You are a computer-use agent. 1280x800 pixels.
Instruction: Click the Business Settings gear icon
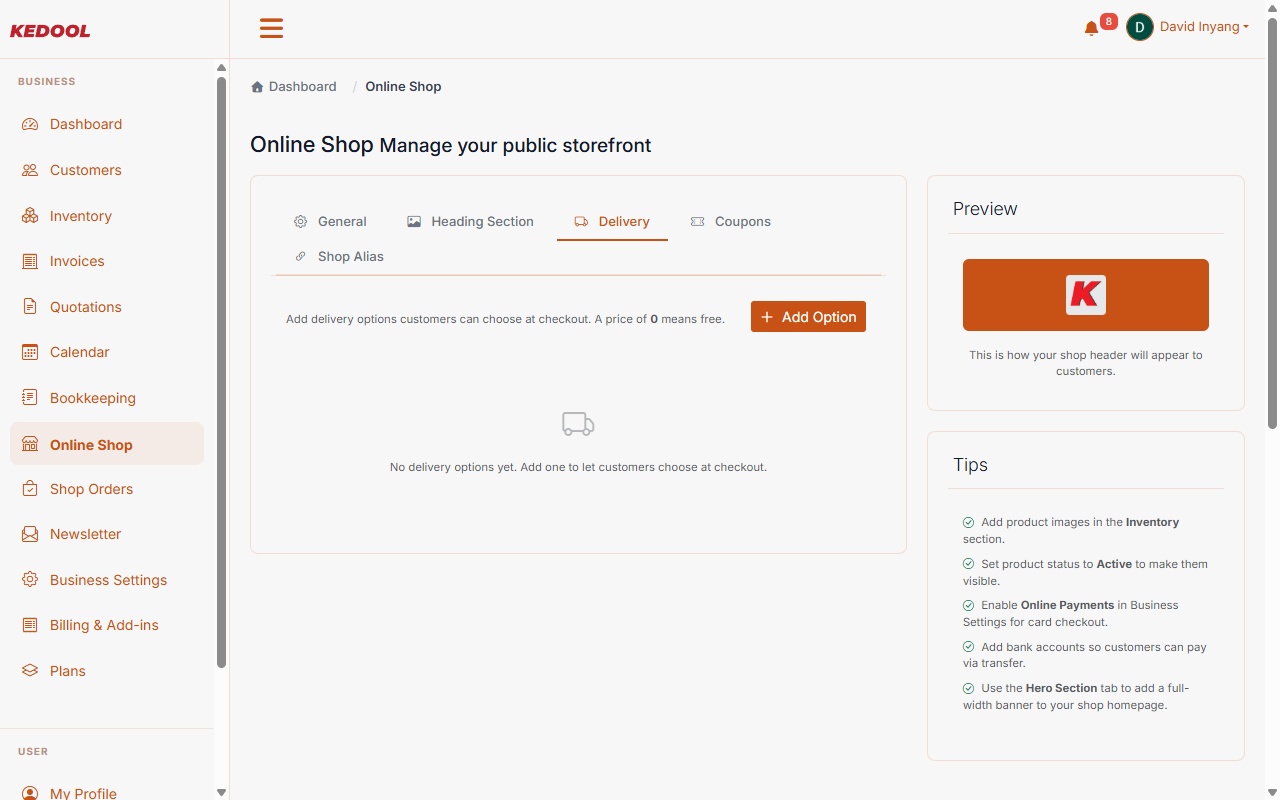coord(30,580)
